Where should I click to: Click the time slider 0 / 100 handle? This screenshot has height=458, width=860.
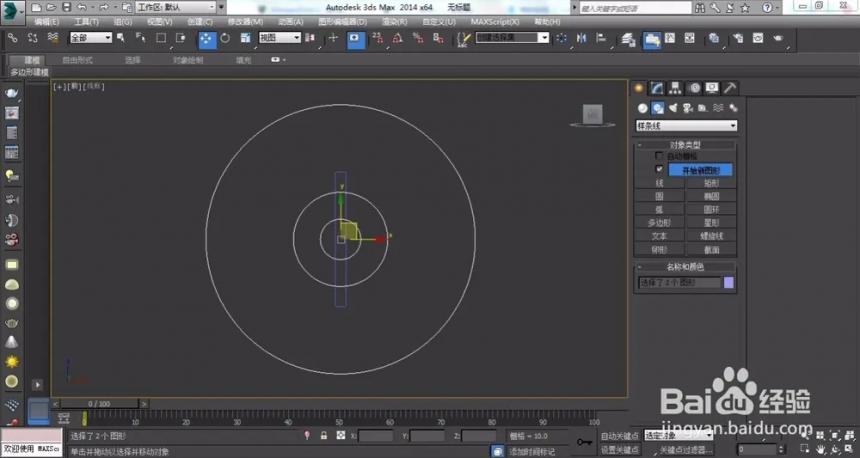[x=99, y=404]
